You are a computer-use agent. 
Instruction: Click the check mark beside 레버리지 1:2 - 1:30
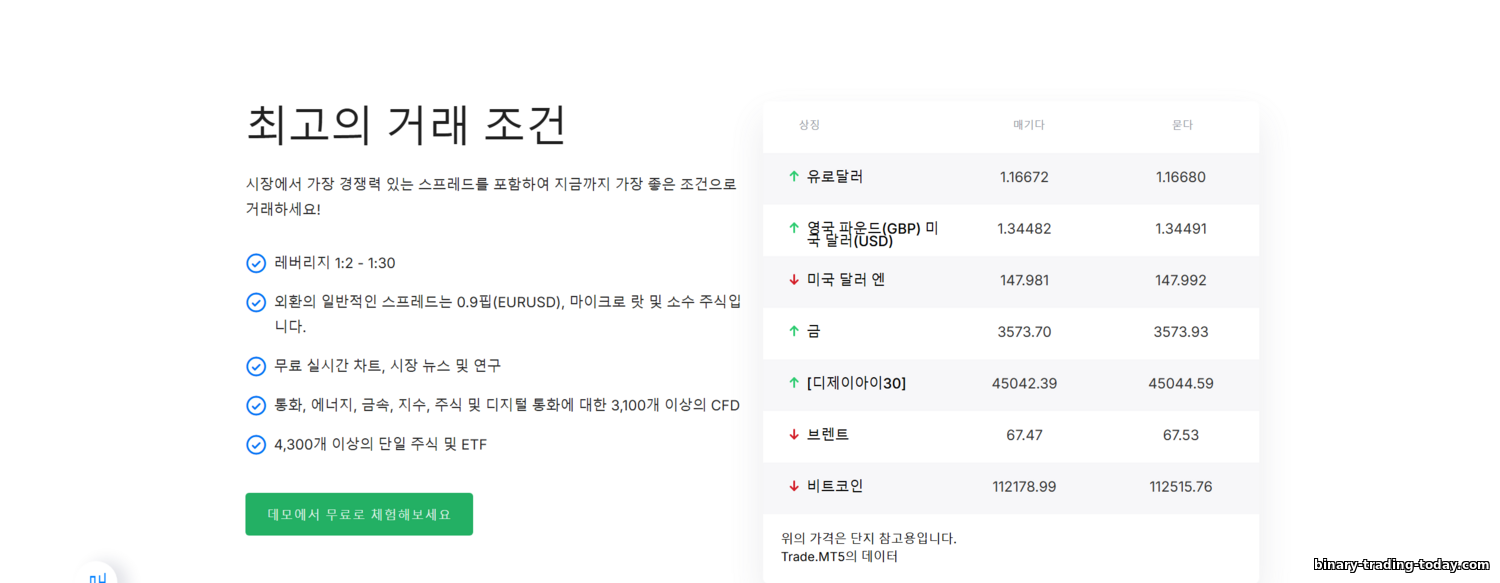coord(256,263)
